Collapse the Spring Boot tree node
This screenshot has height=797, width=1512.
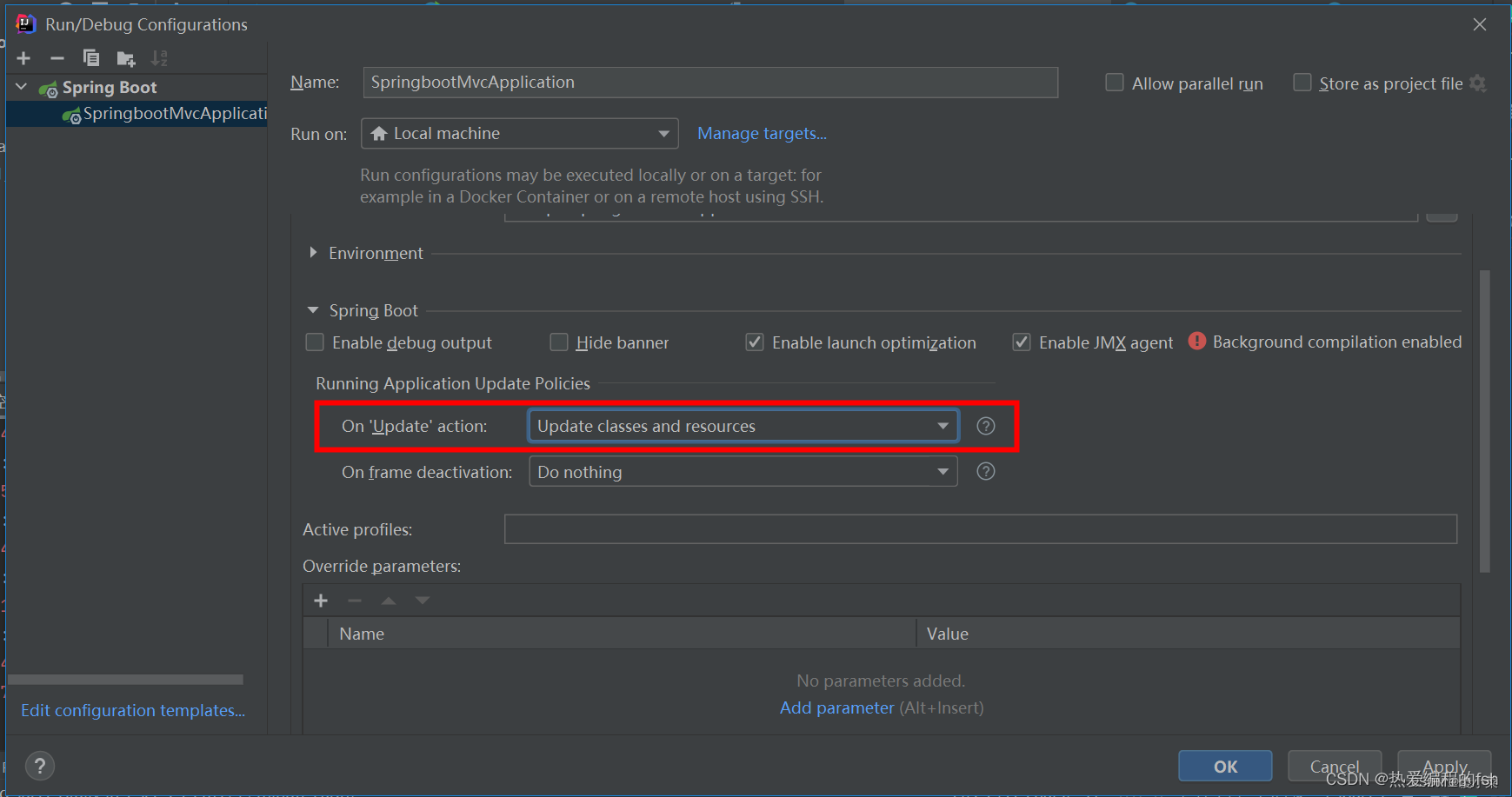22,87
